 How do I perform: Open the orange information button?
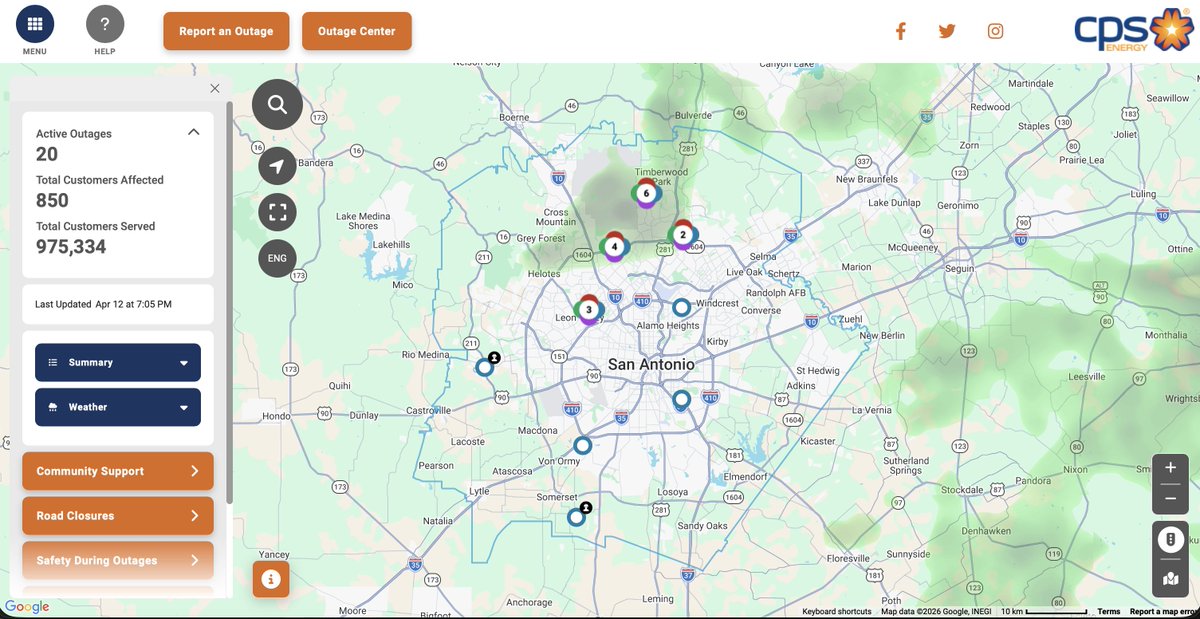(x=271, y=579)
